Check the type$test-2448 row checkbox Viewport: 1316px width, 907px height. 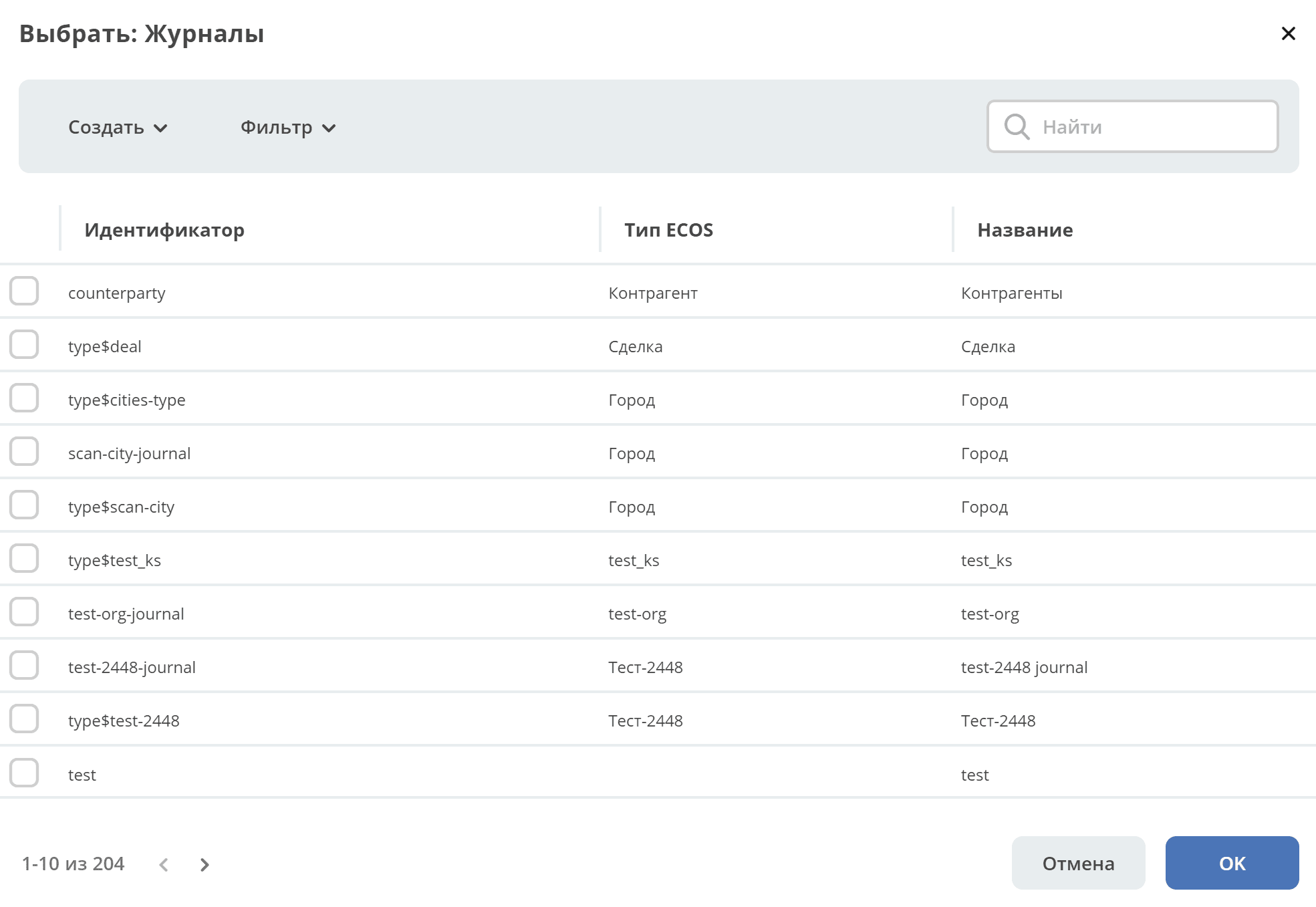point(24,719)
